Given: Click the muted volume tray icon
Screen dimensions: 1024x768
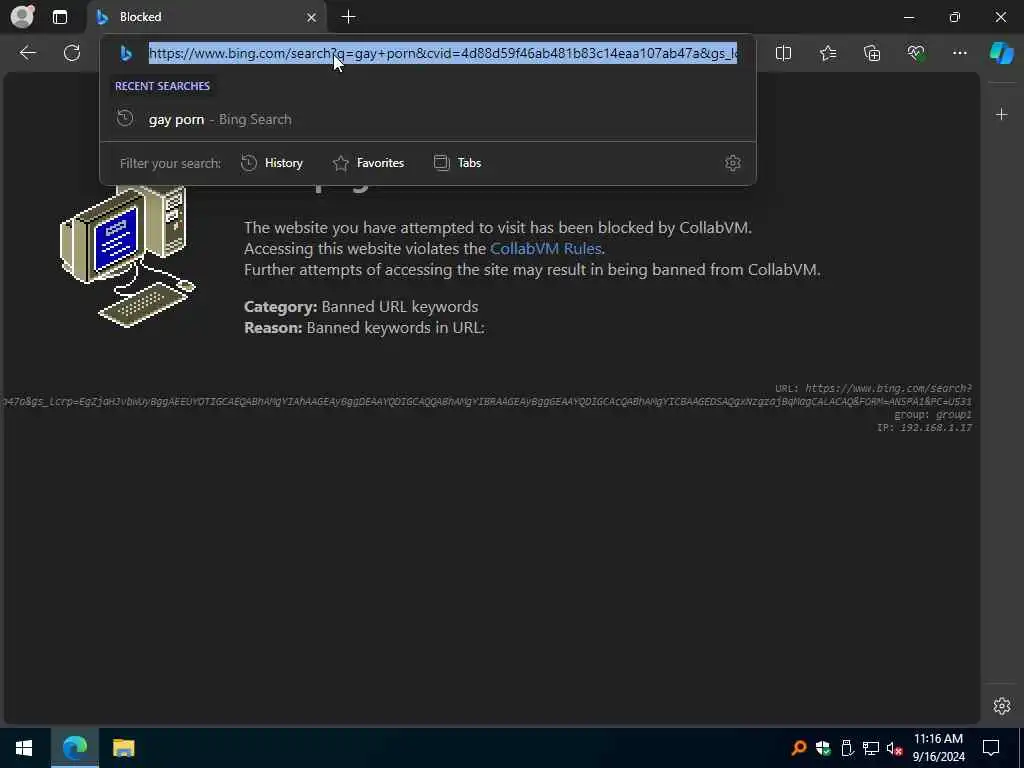Looking at the screenshot, I should click(x=894, y=748).
